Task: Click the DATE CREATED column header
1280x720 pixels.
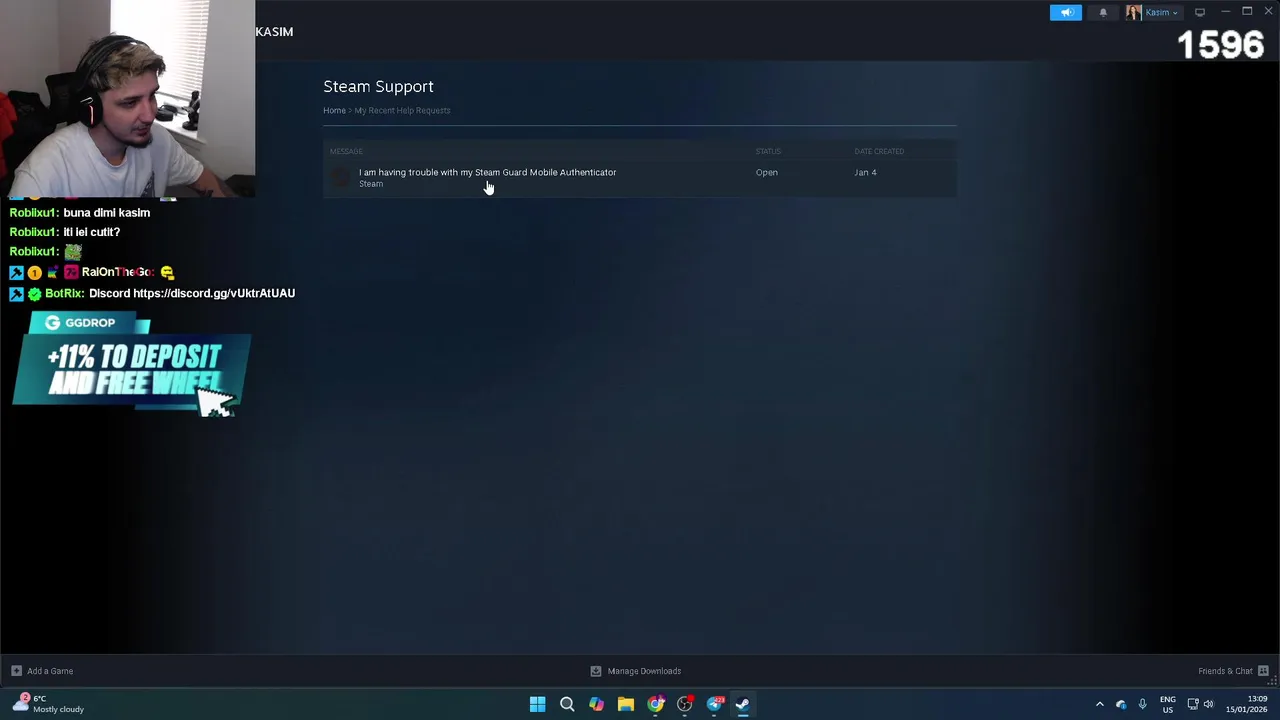Action: [879, 151]
